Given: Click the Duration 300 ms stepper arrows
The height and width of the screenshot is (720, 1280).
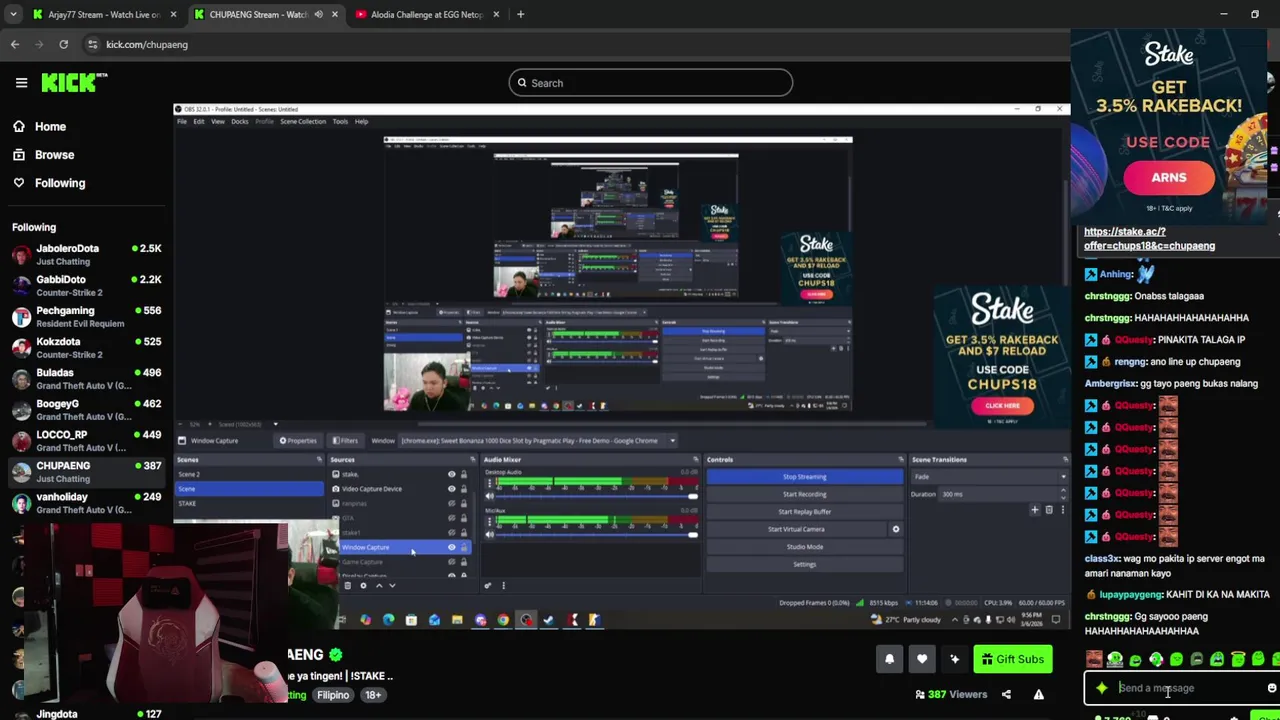Looking at the screenshot, I should [x=1063, y=494].
